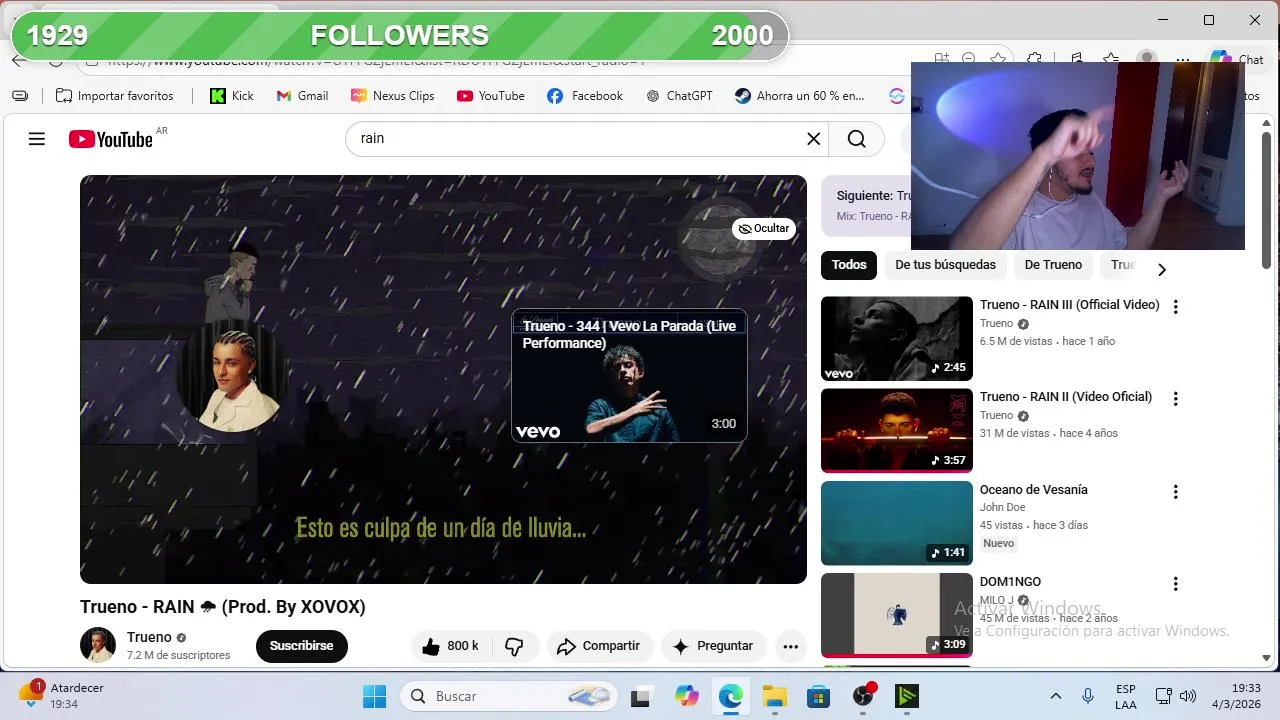Open the ChatGPT bookmark
The width and height of the screenshot is (1280, 720).
click(x=679, y=96)
